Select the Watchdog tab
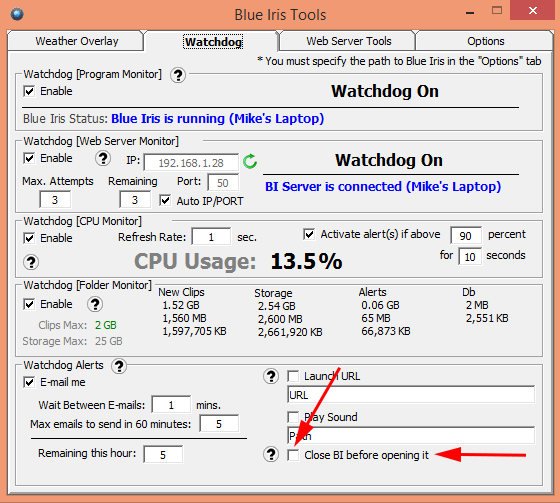 coord(213,42)
